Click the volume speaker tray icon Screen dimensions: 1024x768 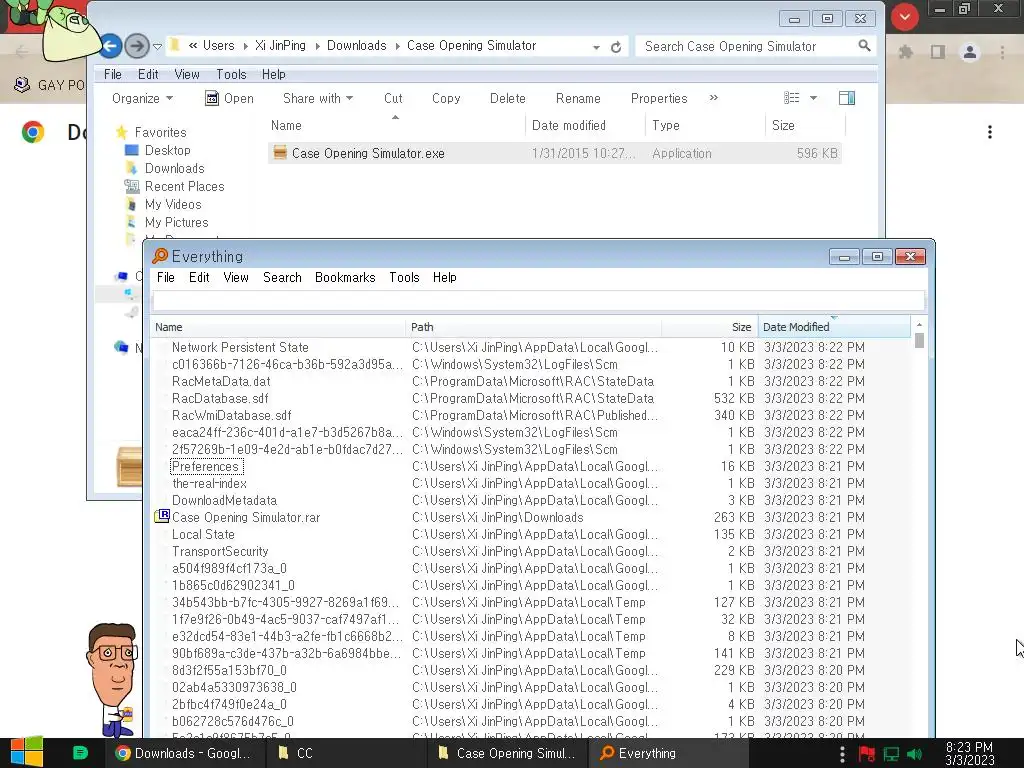914,754
